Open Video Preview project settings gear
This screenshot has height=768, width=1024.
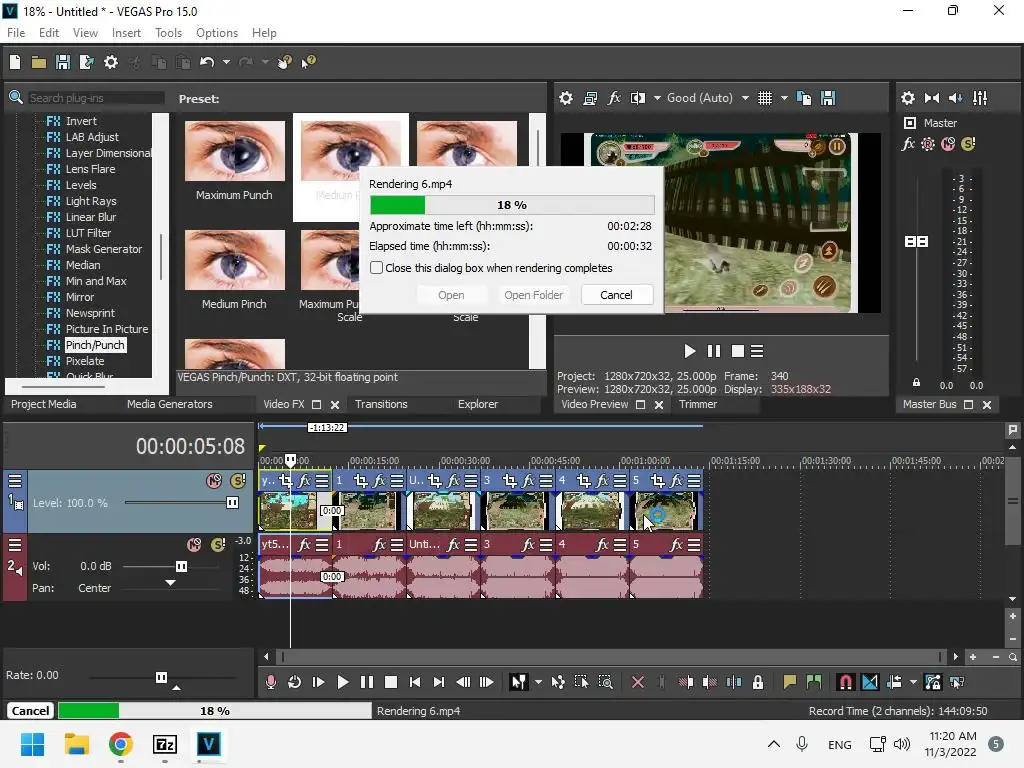(566, 98)
